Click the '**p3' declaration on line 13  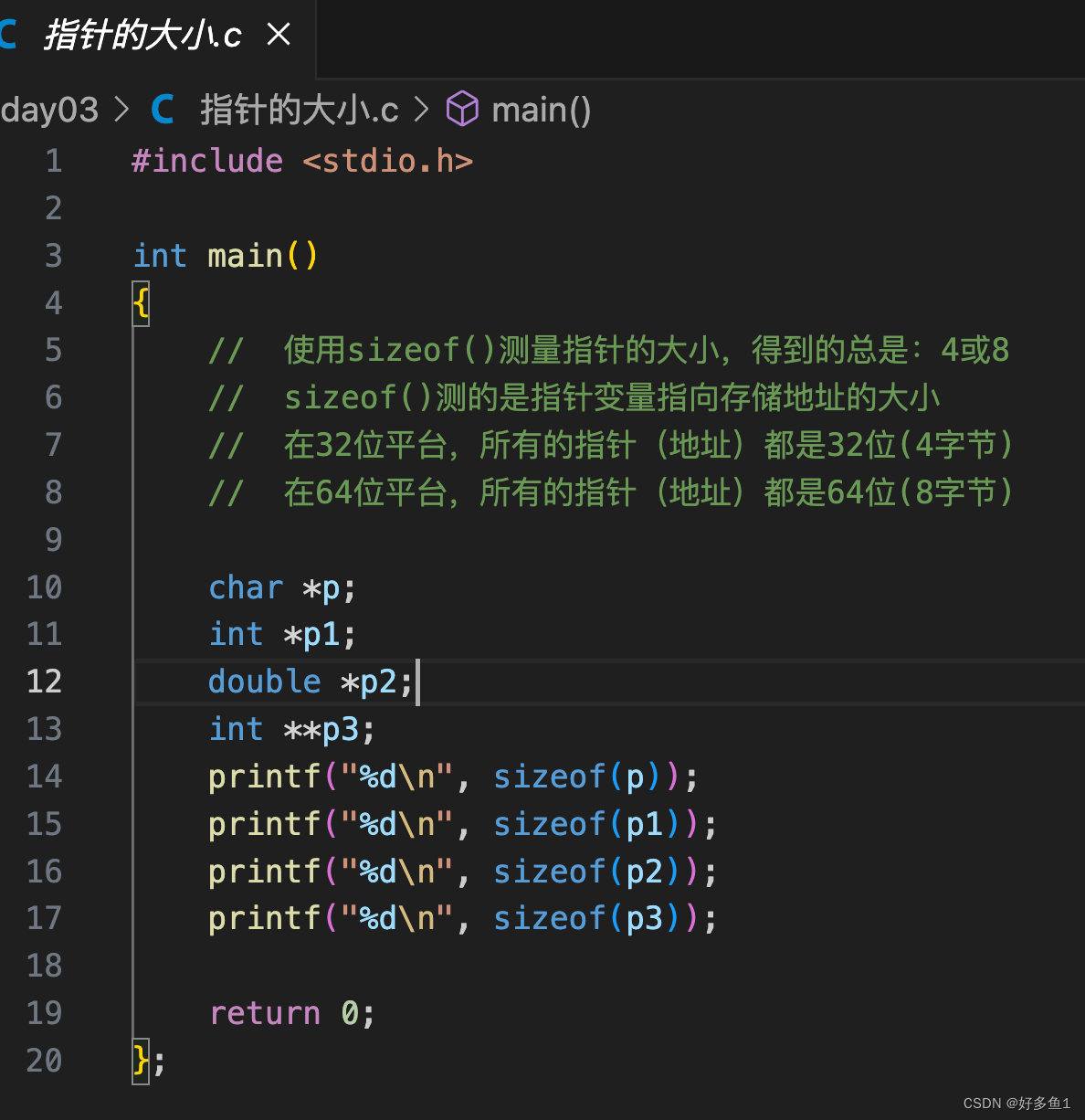click(x=321, y=729)
